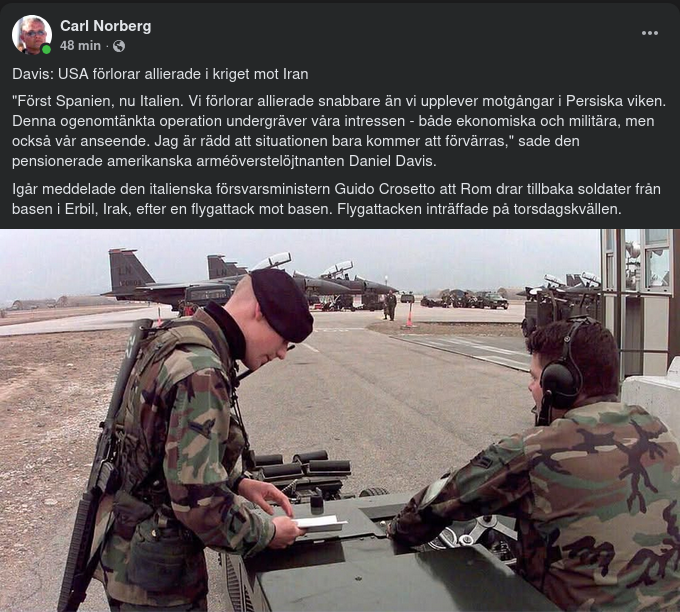Open the 48 min timestamp link

(x=80, y=46)
